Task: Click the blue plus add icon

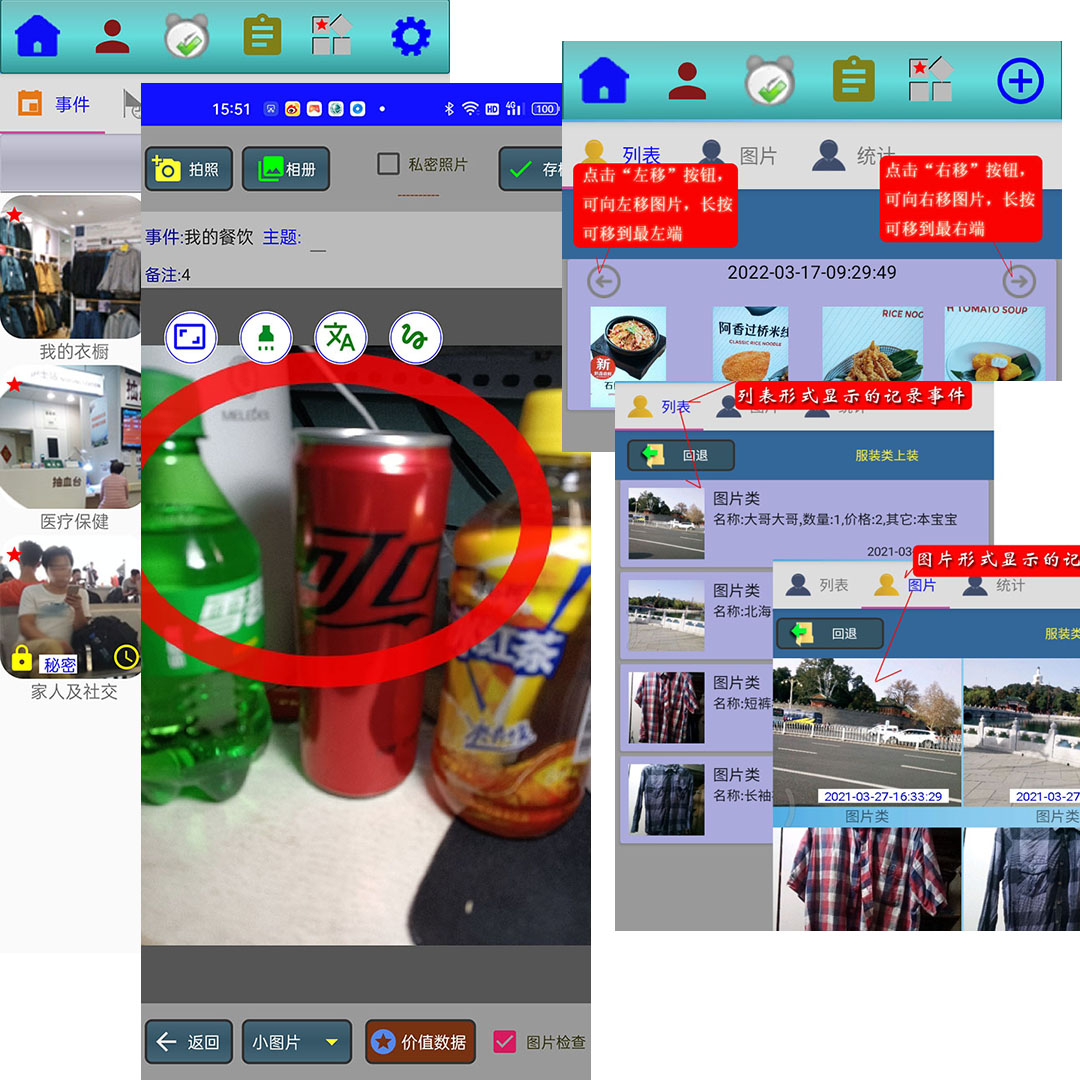Action: (1020, 81)
